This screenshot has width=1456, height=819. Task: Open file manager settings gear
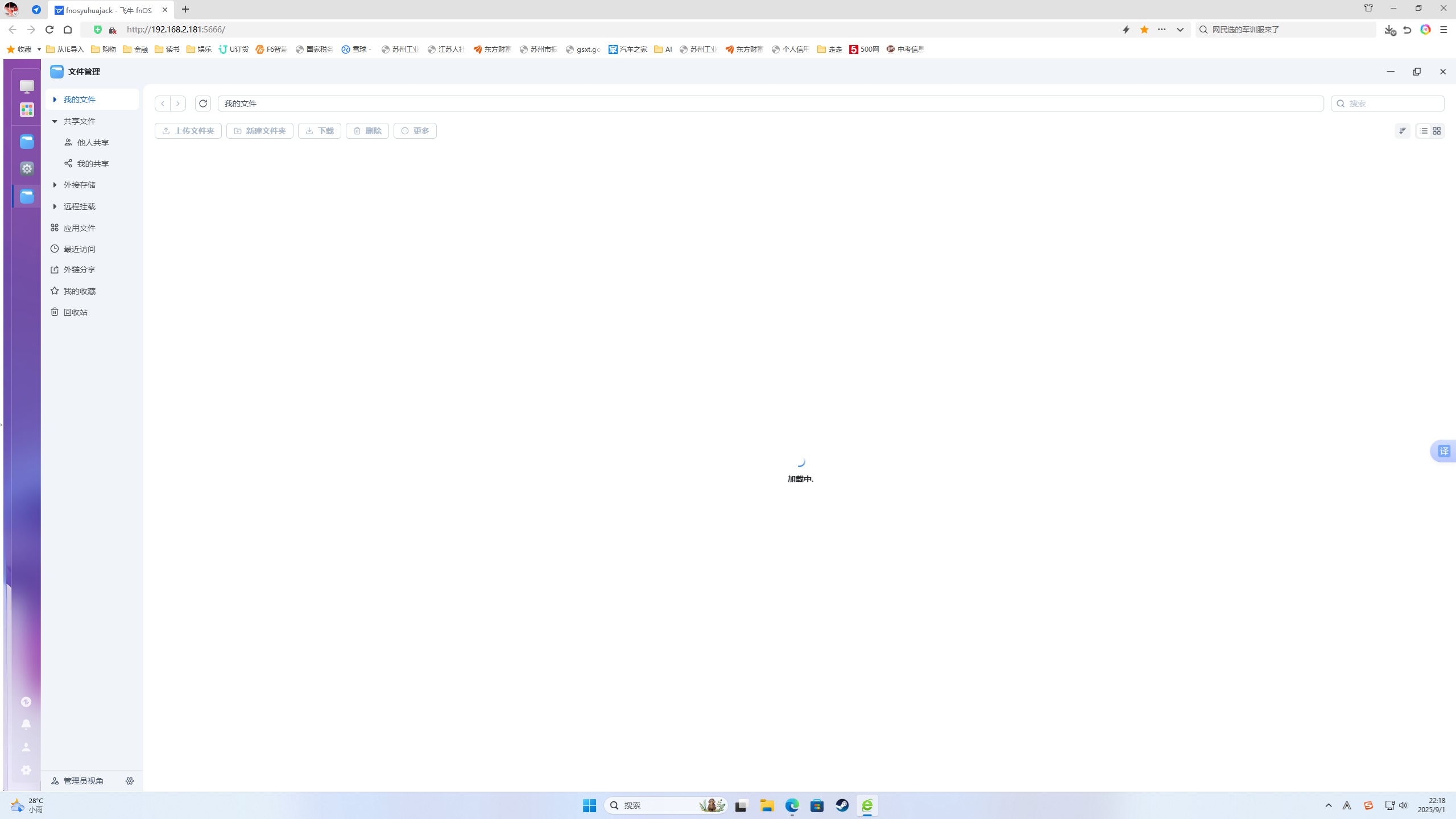(130, 781)
